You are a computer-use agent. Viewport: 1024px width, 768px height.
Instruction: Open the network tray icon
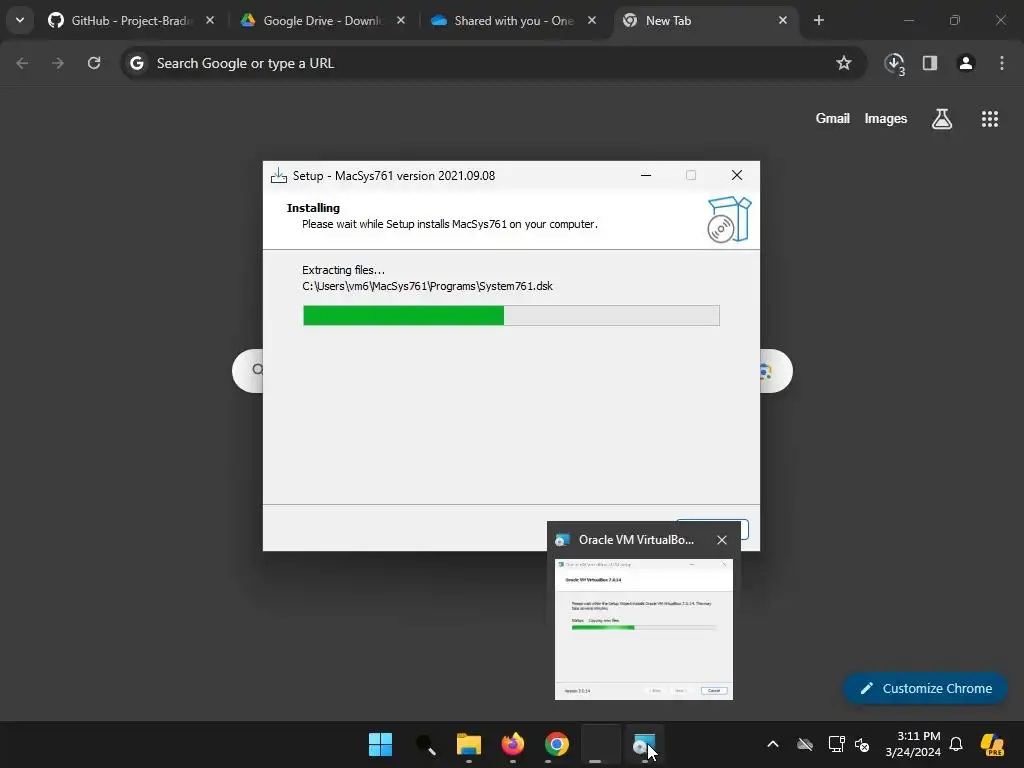836,744
